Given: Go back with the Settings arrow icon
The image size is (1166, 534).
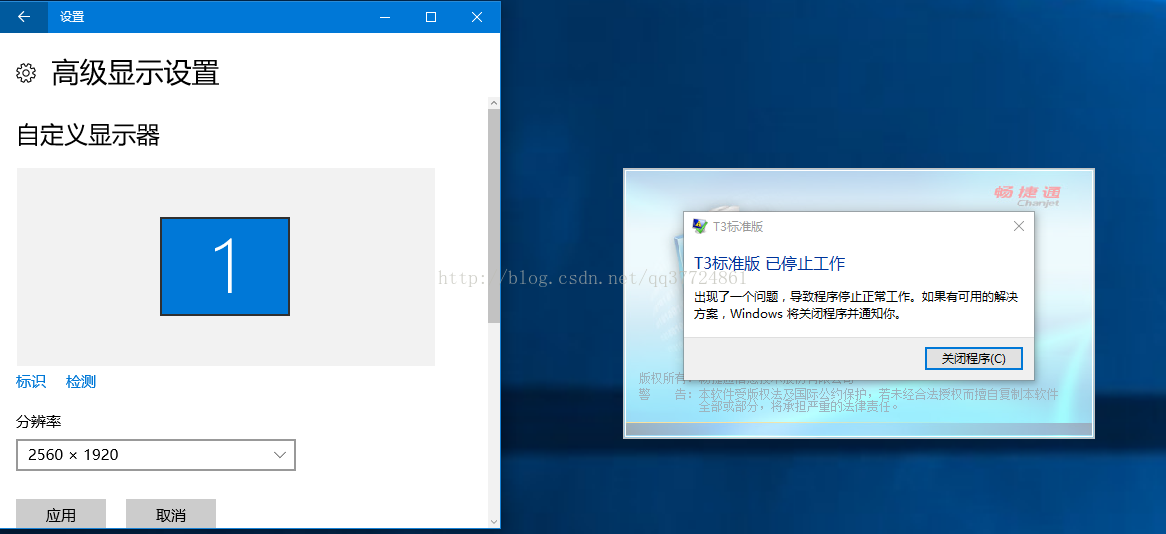Looking at the screenshot, I should point(24,16).
